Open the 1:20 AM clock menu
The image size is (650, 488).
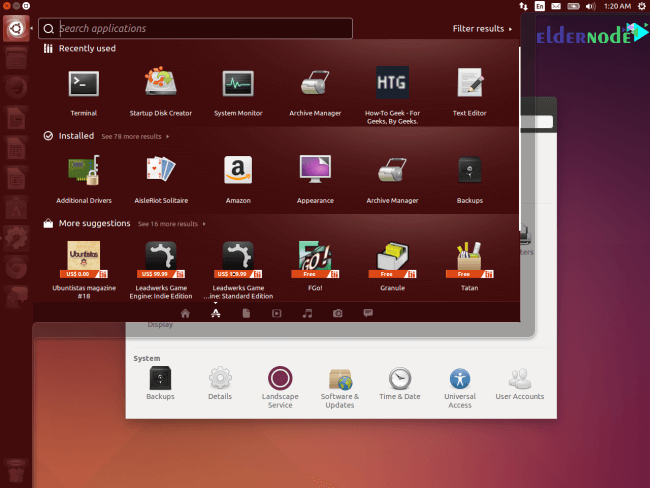pos(617,6)
